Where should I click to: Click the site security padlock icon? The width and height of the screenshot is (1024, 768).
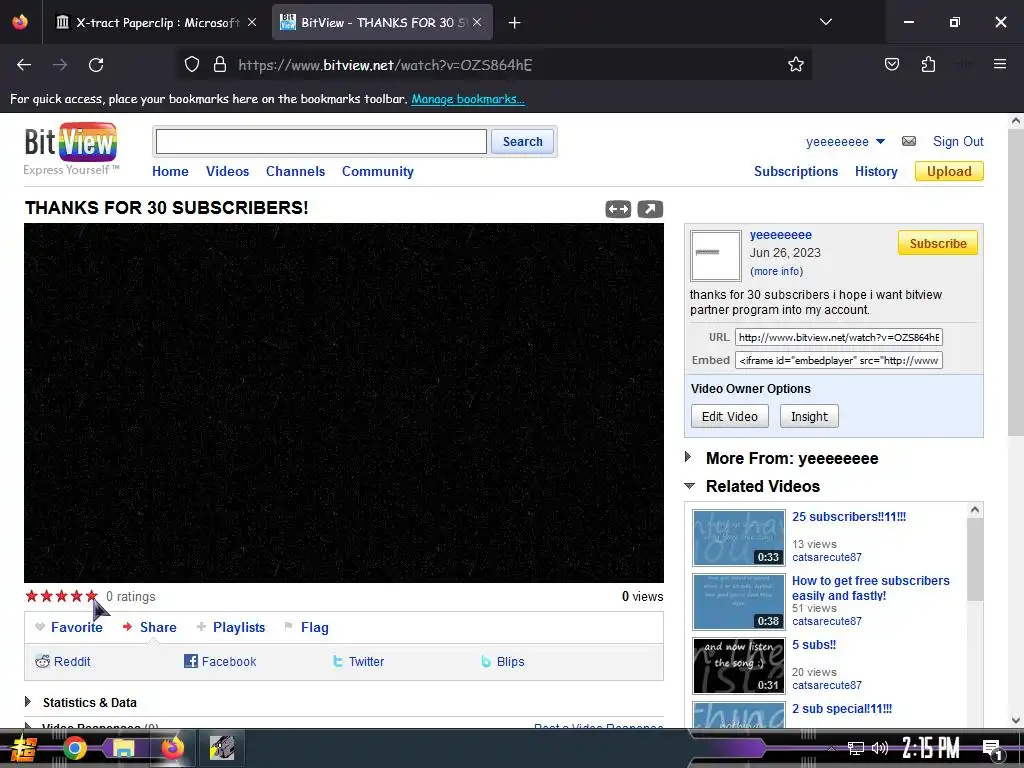click(220, 65)
